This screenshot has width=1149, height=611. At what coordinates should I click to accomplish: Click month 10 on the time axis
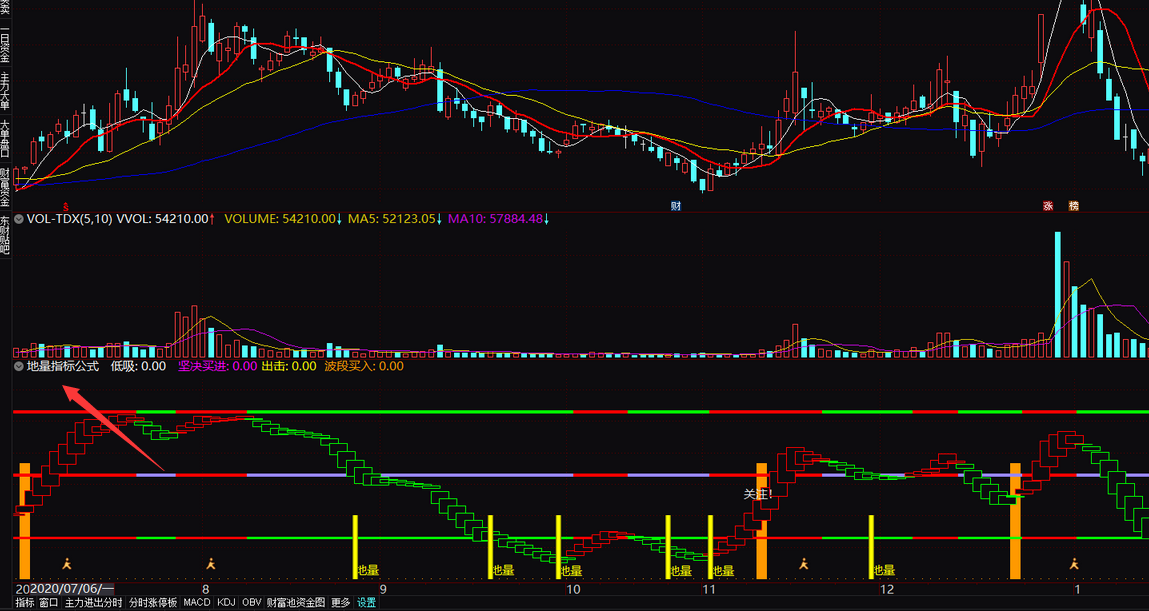point(573,590)
